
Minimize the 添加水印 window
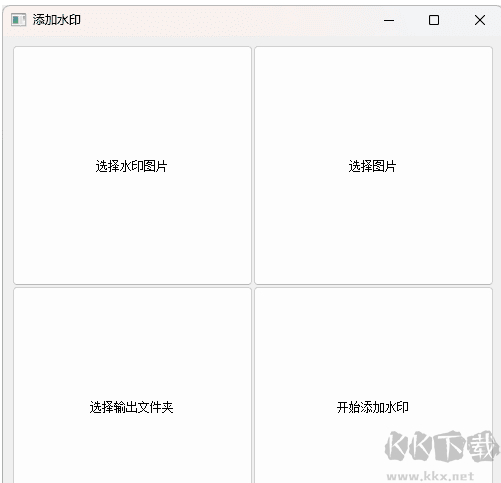pos(389,20)
